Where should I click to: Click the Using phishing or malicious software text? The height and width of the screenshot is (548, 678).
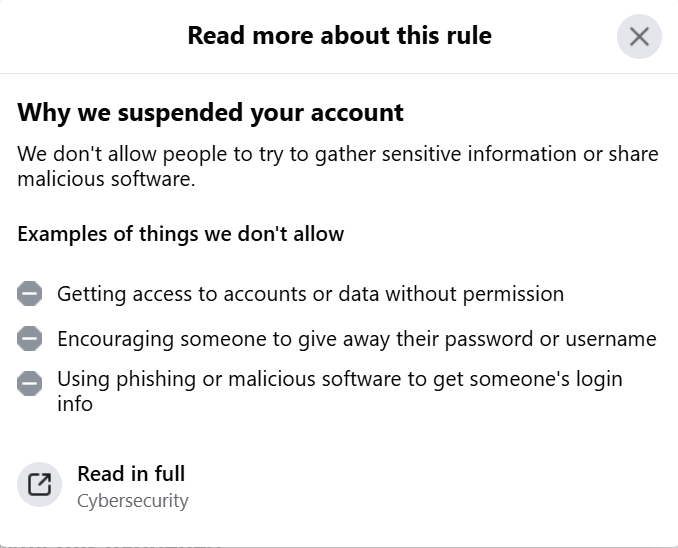click(x=339, y=380)
